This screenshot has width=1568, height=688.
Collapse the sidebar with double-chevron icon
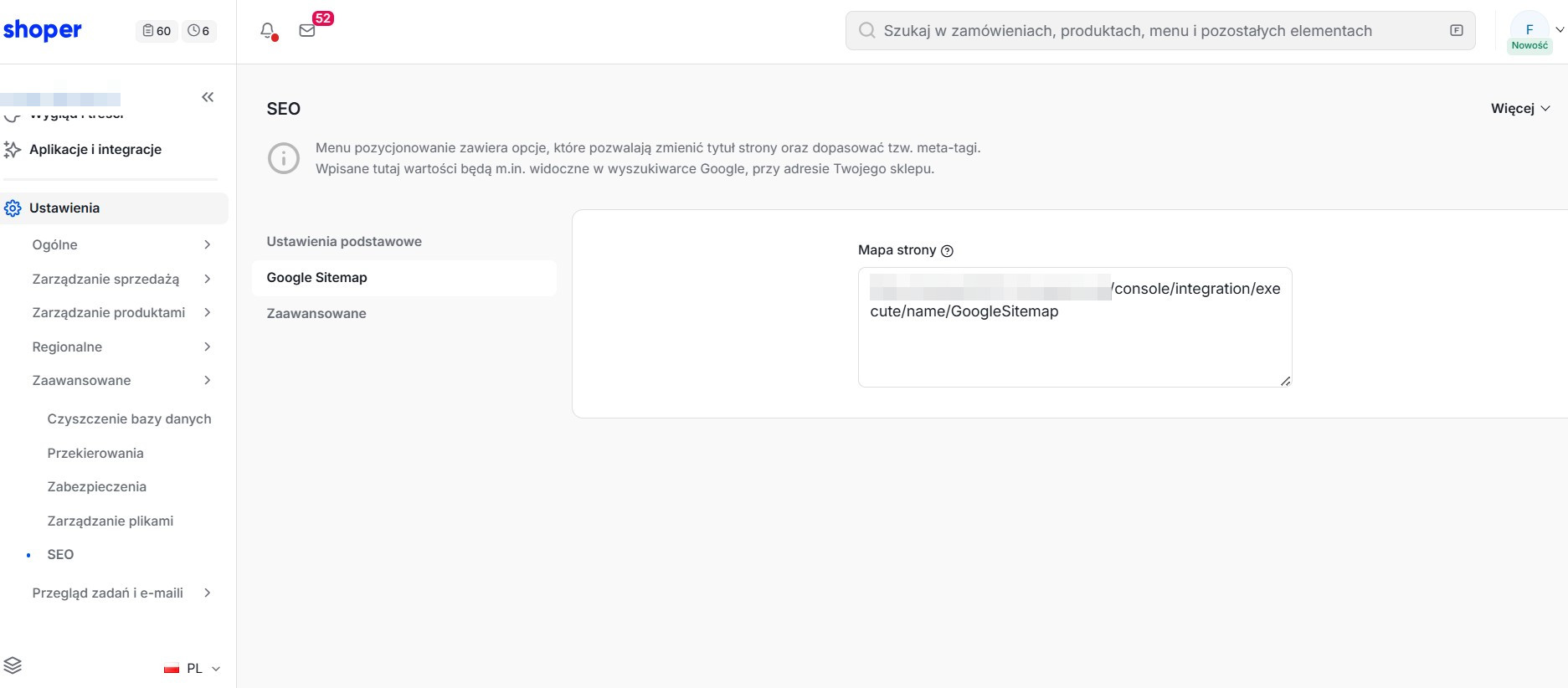click(208, 97)
